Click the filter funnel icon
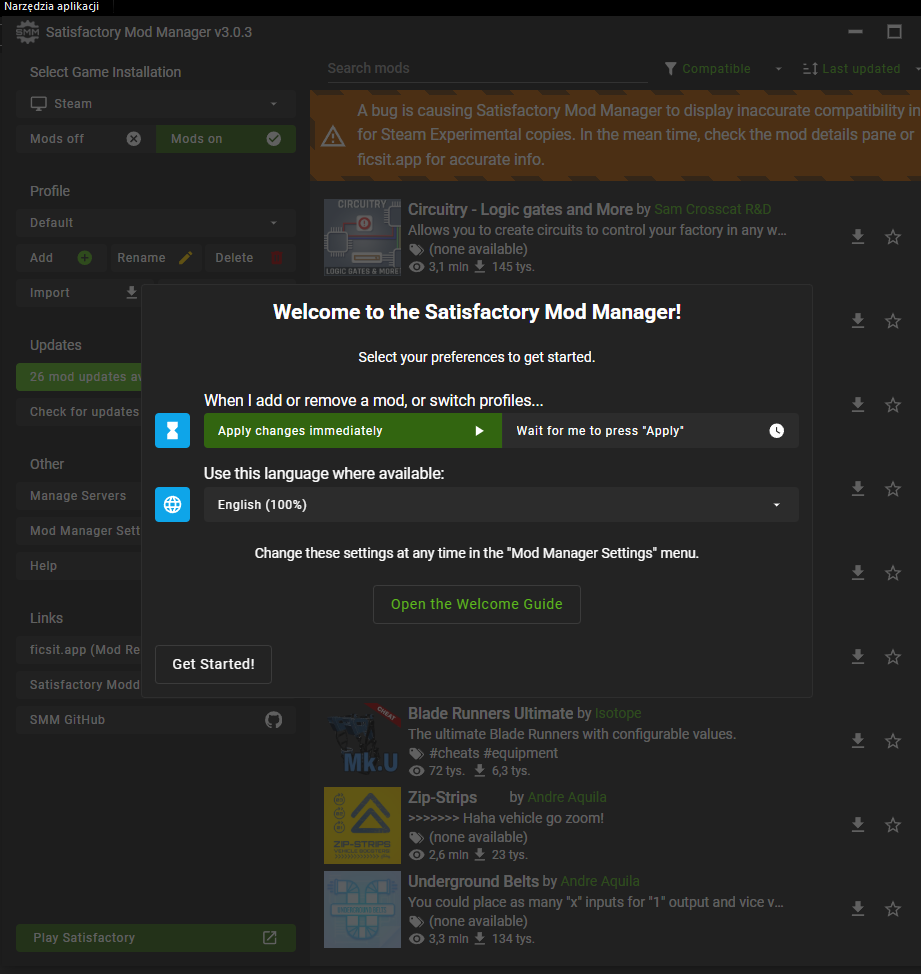 [670, 68]
